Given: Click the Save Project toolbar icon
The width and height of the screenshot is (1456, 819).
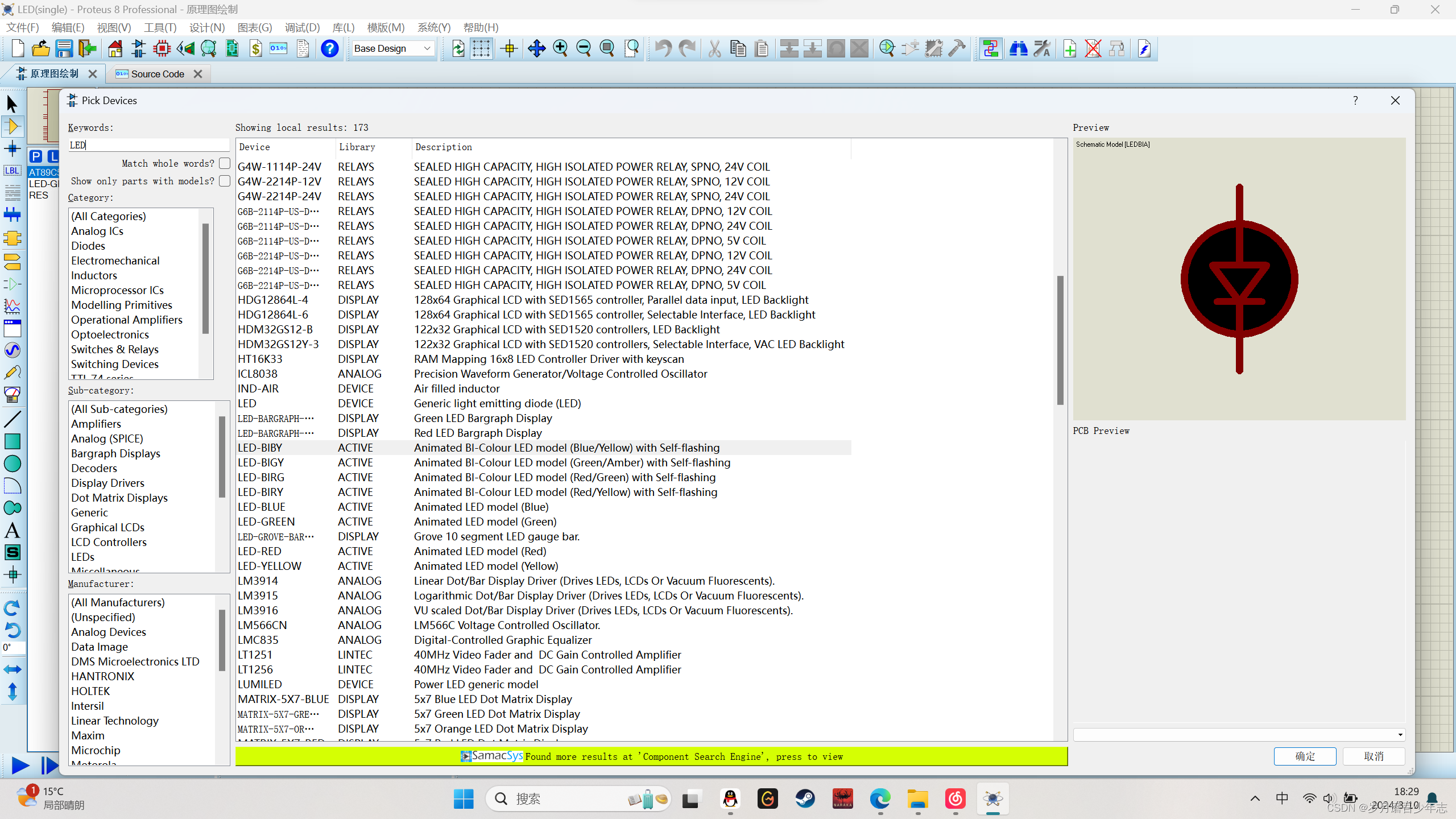Looking at the screenshot, I should coord(64,49).
